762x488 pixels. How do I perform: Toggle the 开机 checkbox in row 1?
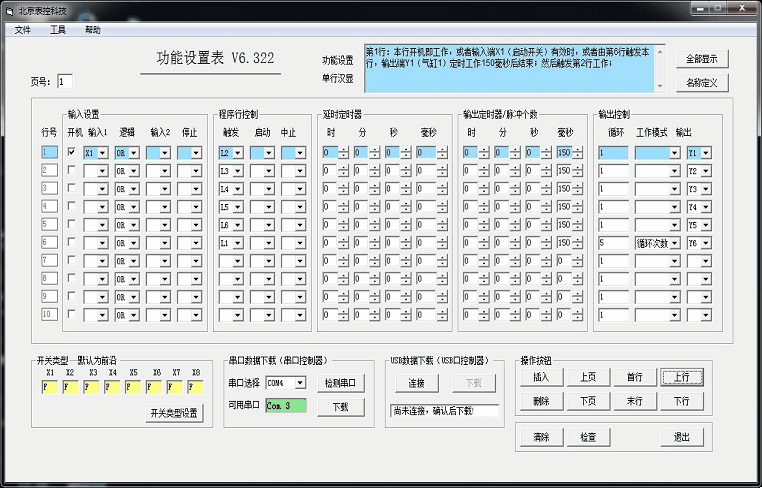(x=72, y=152)
